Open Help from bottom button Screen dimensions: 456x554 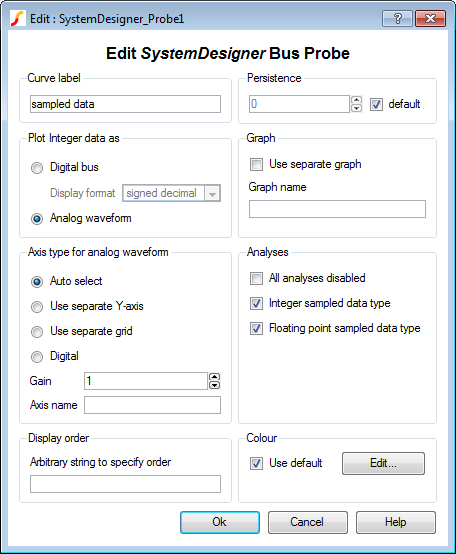click(x=396, y=522)
